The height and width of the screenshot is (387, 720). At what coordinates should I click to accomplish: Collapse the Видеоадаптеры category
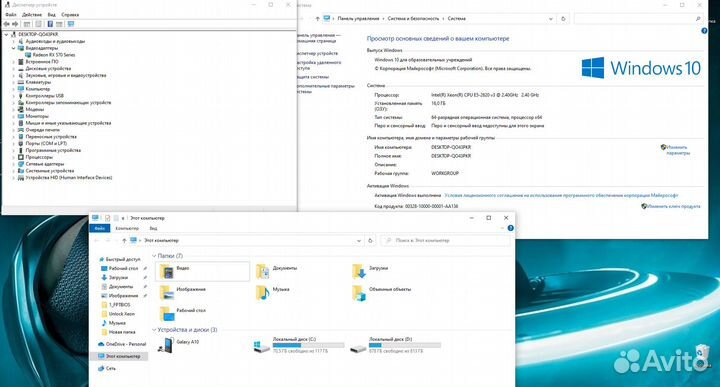pos(13,48)
